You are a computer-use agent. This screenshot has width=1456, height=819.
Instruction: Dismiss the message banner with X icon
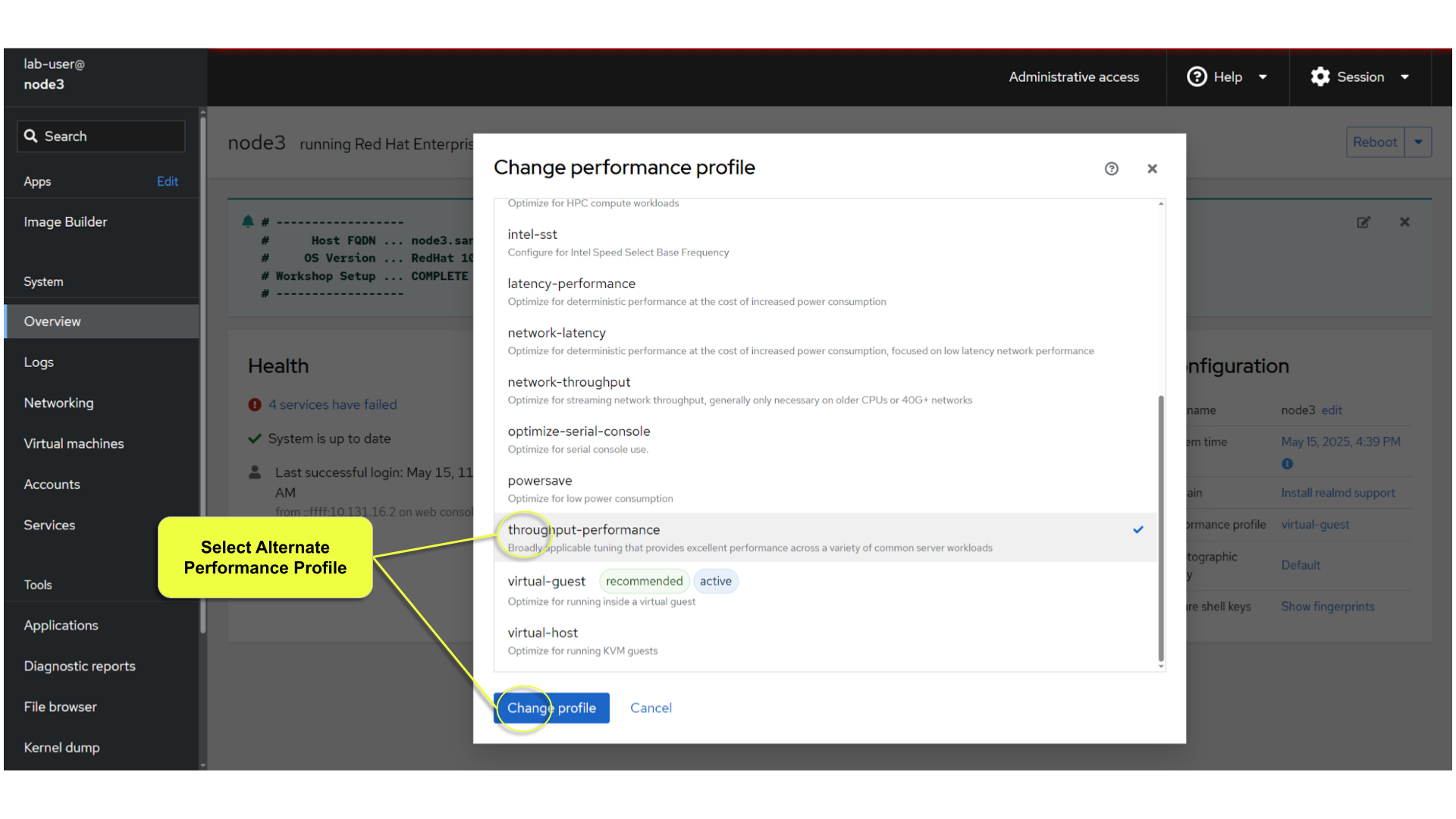[x=1404, y=222]
